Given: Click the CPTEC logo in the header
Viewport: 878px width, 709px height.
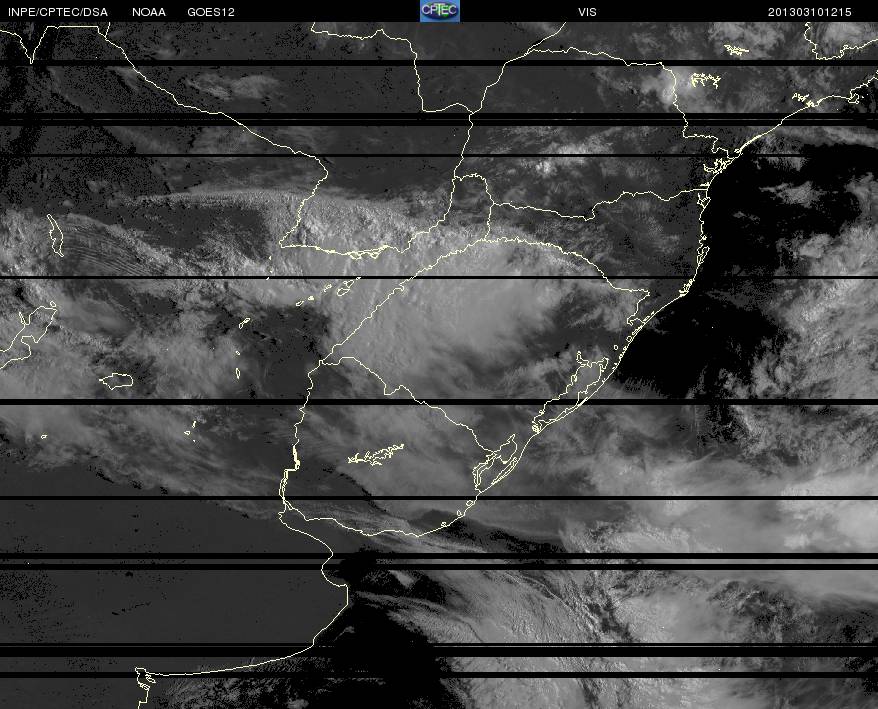Looking at the screenshot, I should click(x=440, y=11).
